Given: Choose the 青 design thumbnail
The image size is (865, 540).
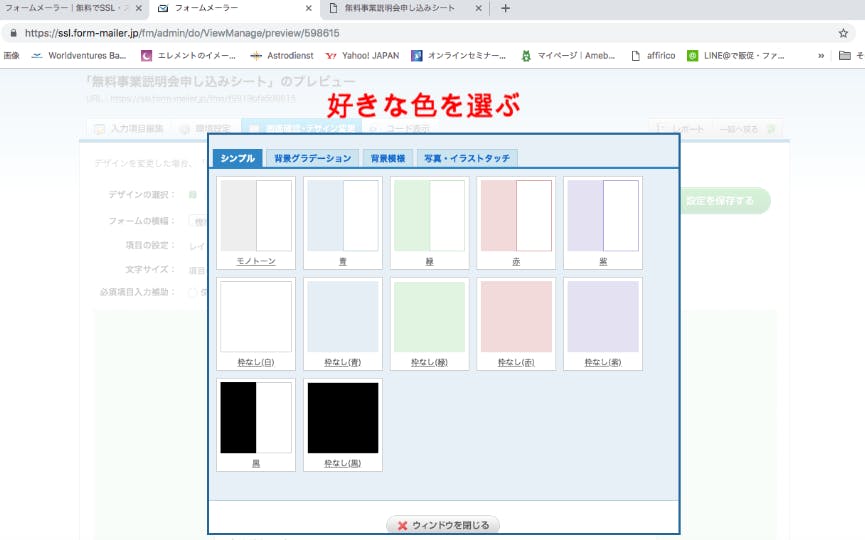Looking at the screenshot, I should coord(343,216).
